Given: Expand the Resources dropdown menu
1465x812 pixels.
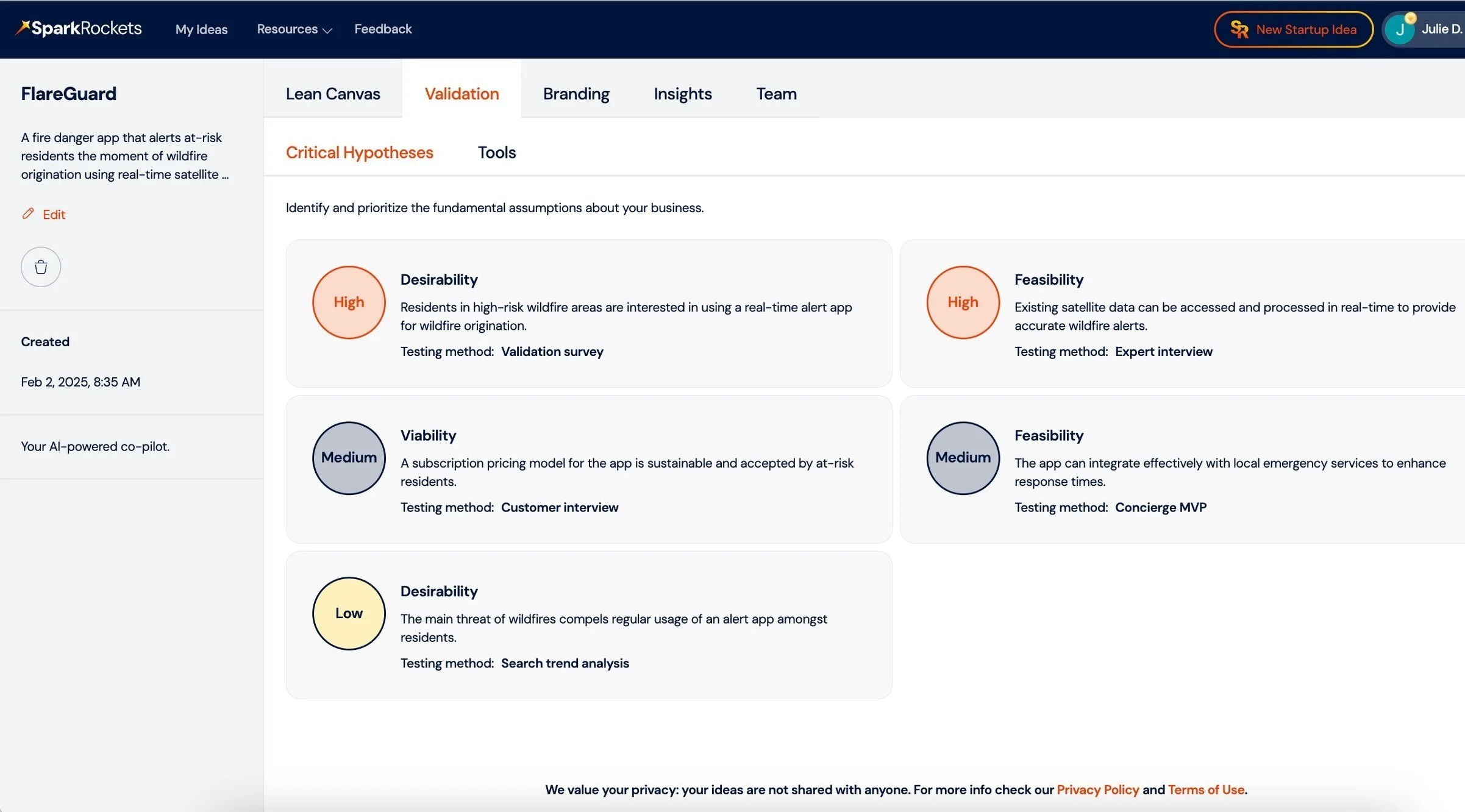Looking at the screenshot, I should pyautogui.click(x=294, y=29).
